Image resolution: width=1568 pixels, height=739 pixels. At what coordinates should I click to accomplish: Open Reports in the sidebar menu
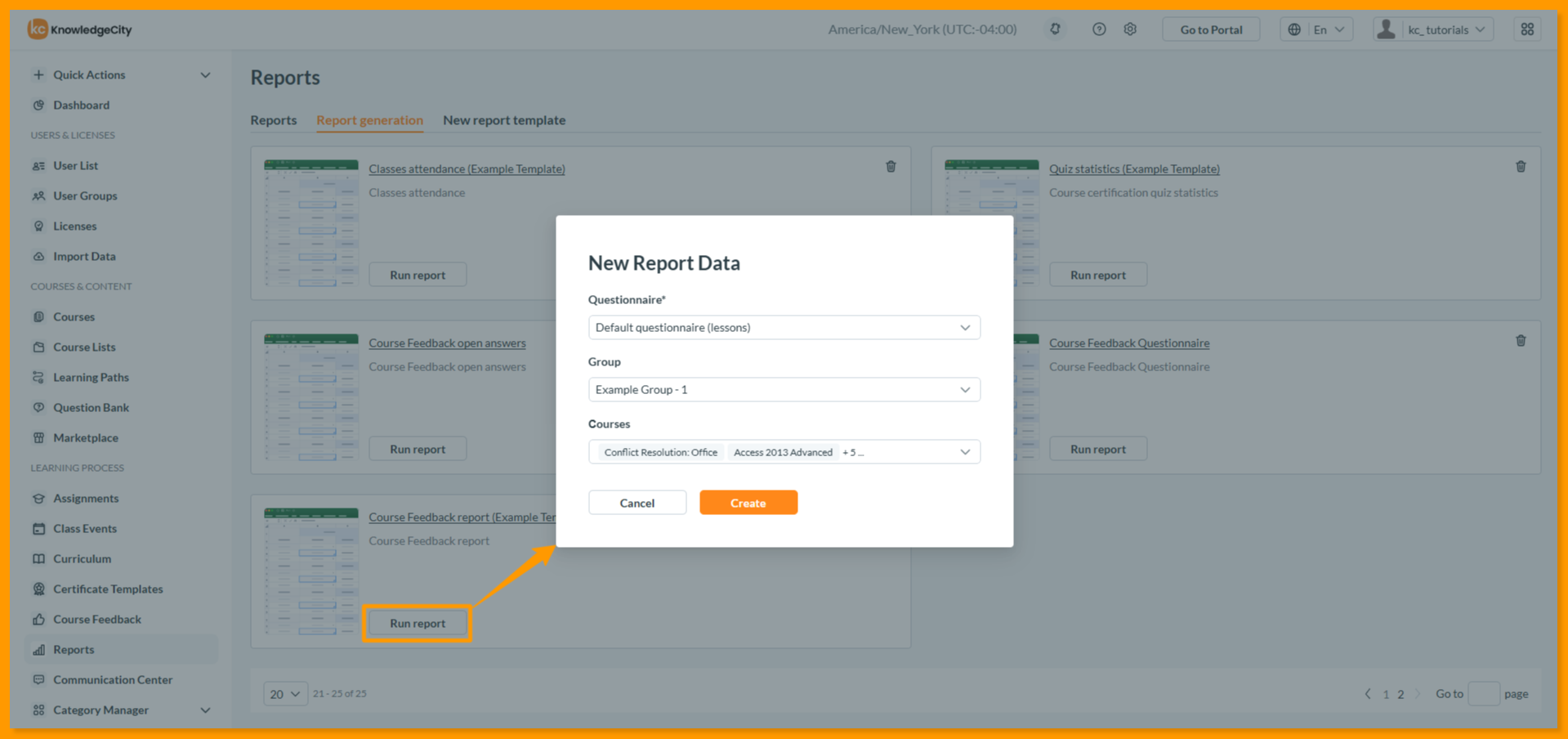121,649
